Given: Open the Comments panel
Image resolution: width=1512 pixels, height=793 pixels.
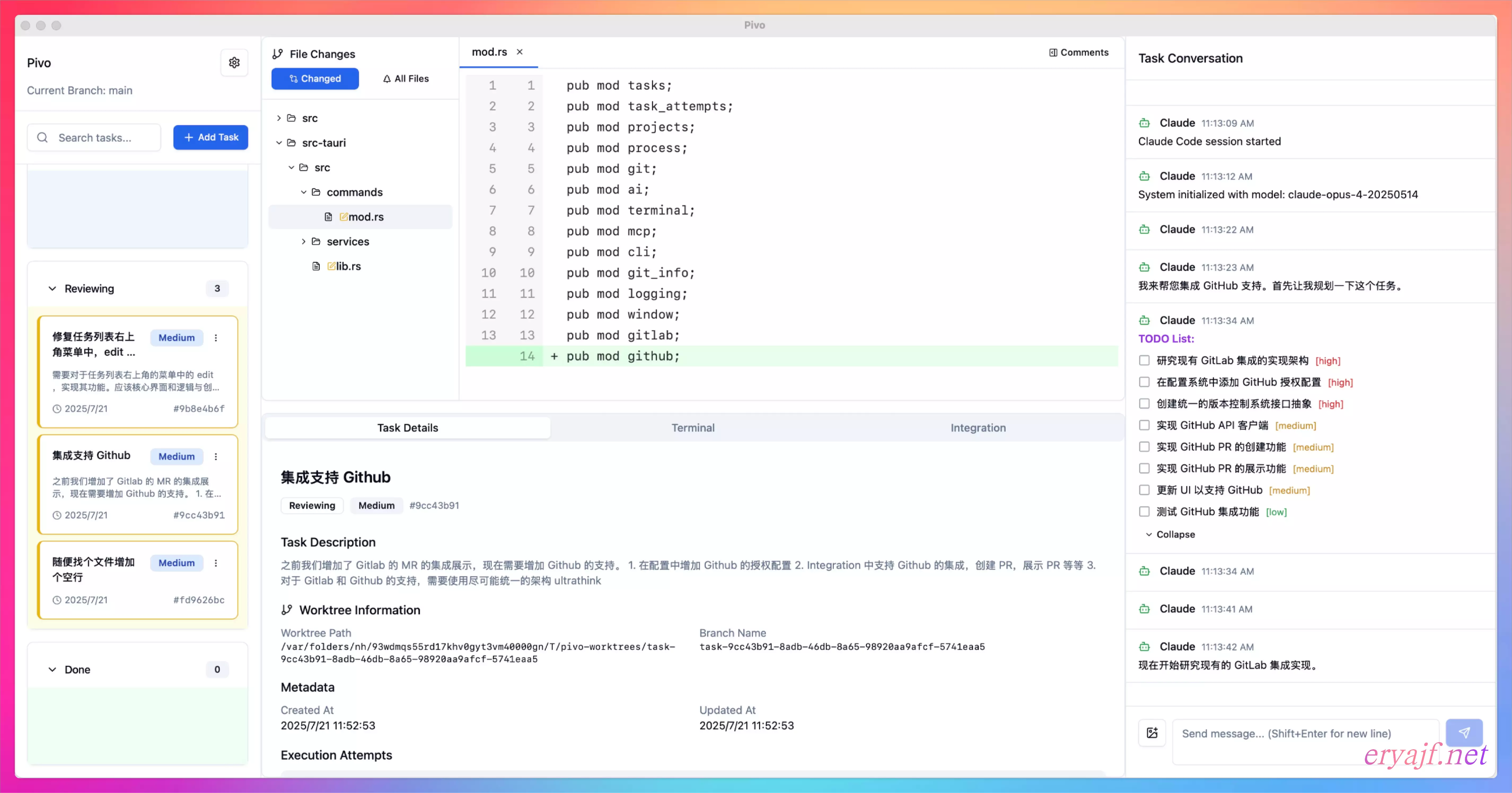Looking at the screenshot, I should pos(1079,52).
